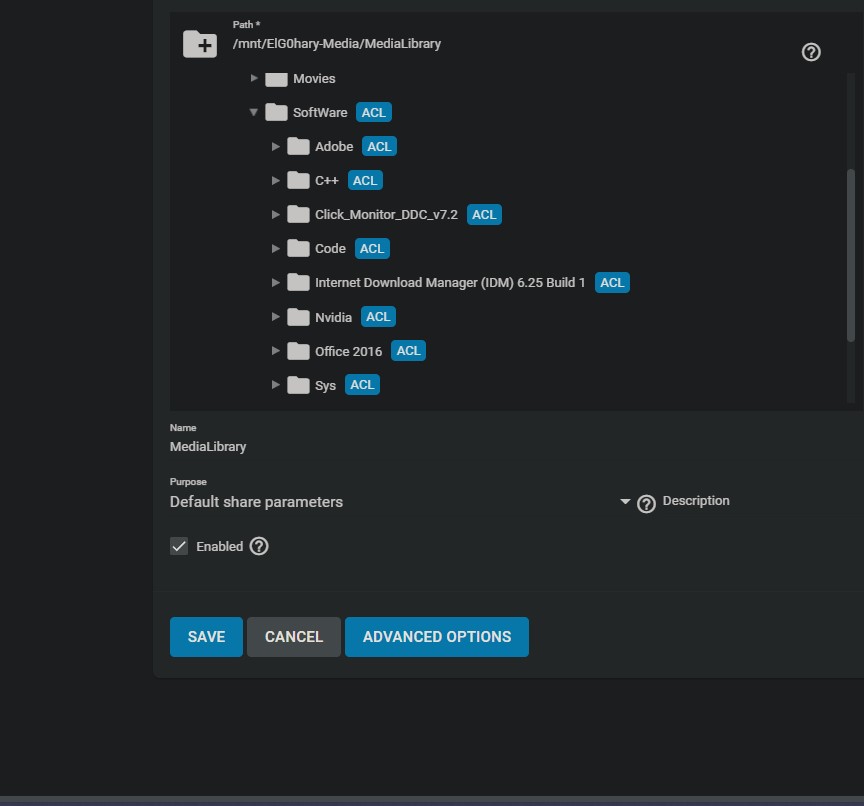864x806 pixels.
Task: Expand the Code folder
Action: point(276,249)
